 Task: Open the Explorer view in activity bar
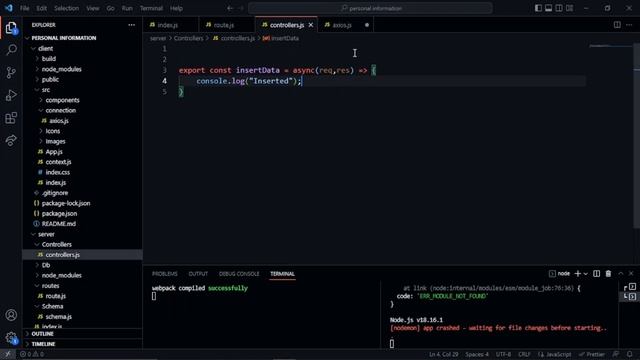pos(11,28)
